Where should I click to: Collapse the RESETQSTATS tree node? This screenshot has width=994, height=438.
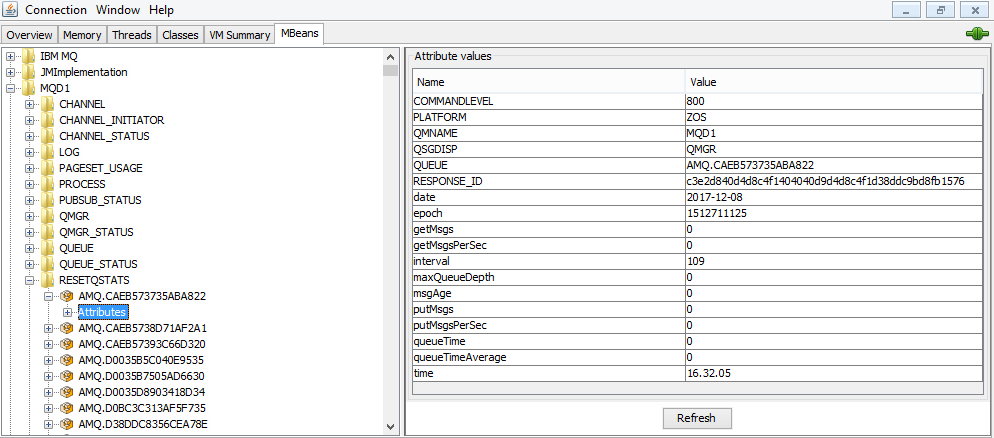click(30, 280)
